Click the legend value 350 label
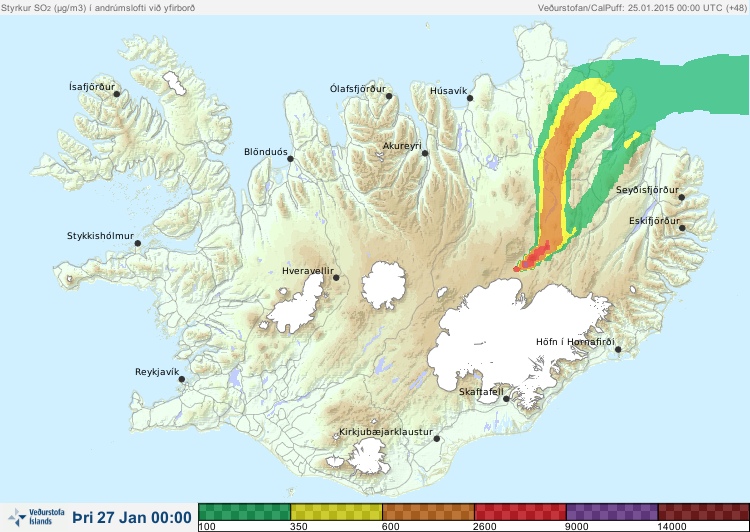750x532 pixels. [299, 527]
